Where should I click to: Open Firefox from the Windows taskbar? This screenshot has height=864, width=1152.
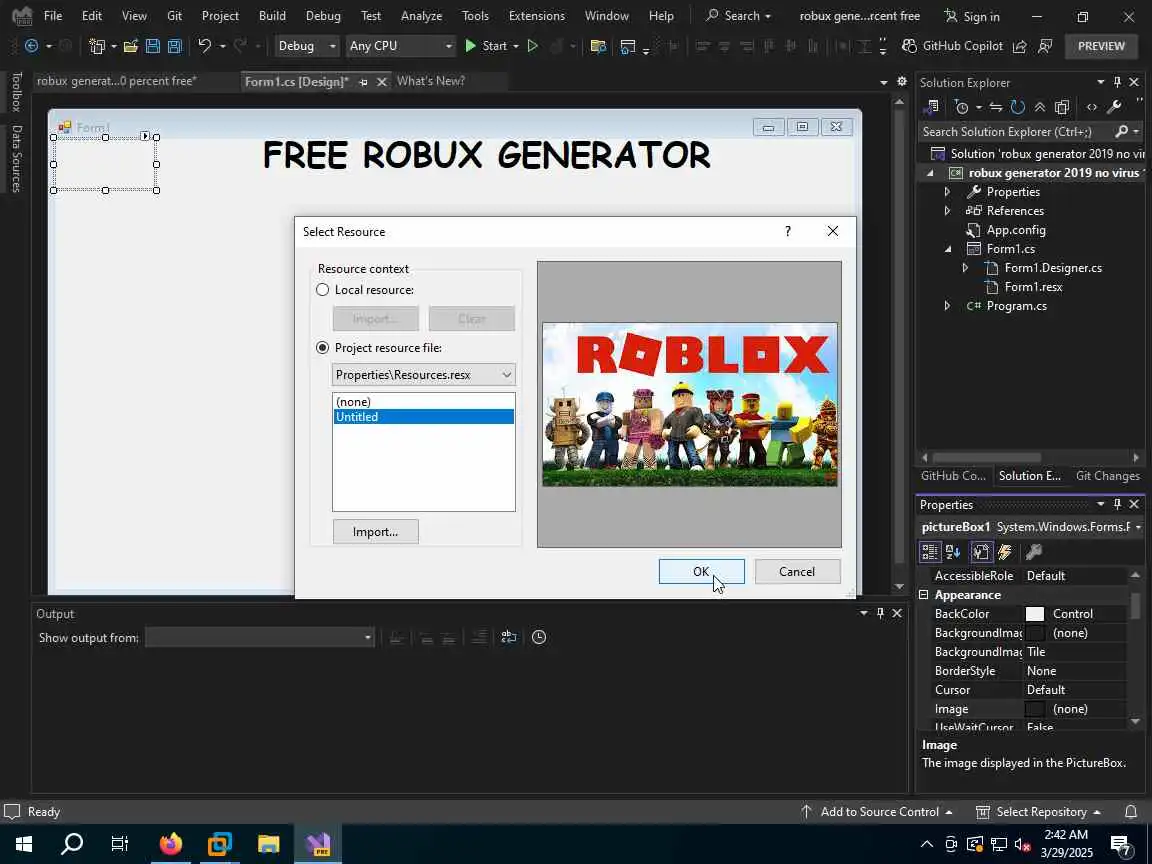(170, 844)
